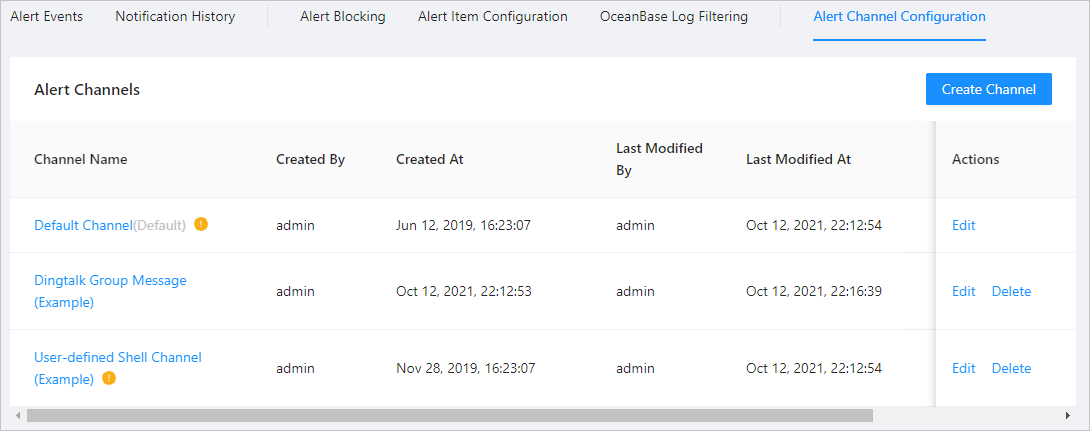The height and width of the screenshot is (431, 1090).
Task: Open Notification History tab
Action: 175,17
